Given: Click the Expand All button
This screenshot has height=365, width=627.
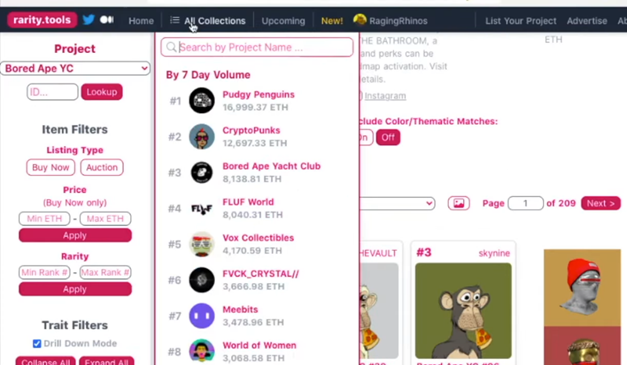Looking at the screenshot, I should (106, 361).
